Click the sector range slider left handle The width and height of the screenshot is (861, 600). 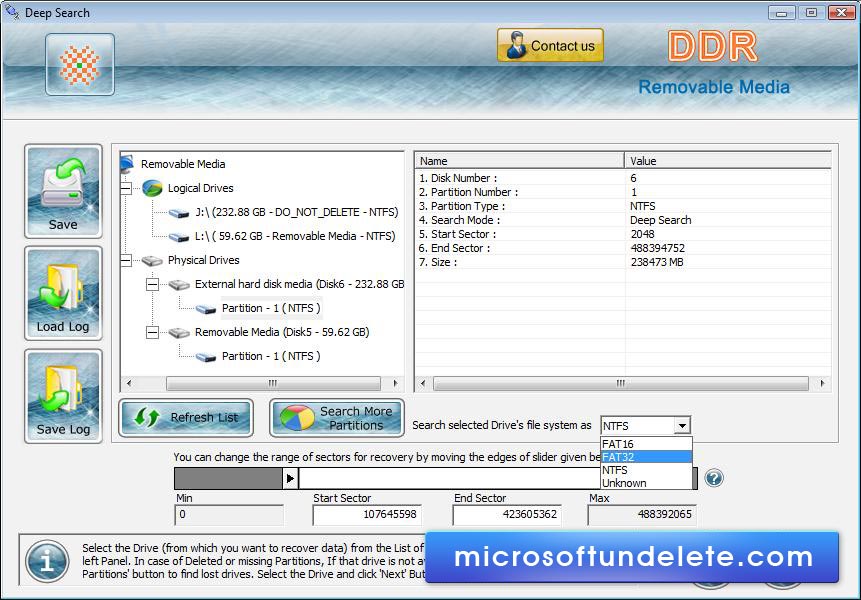click(290, 479)
